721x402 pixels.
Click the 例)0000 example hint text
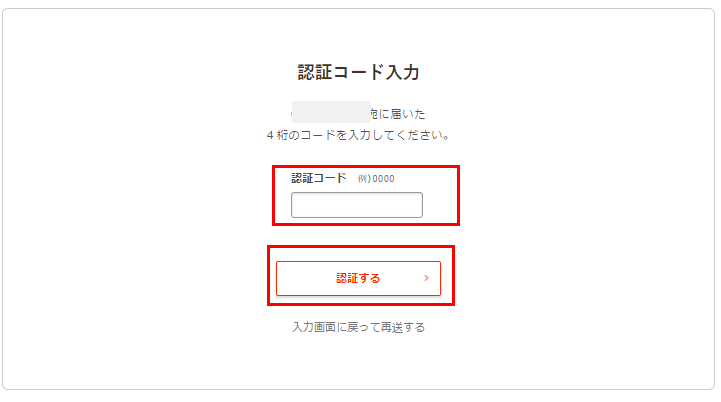(376, 179)
